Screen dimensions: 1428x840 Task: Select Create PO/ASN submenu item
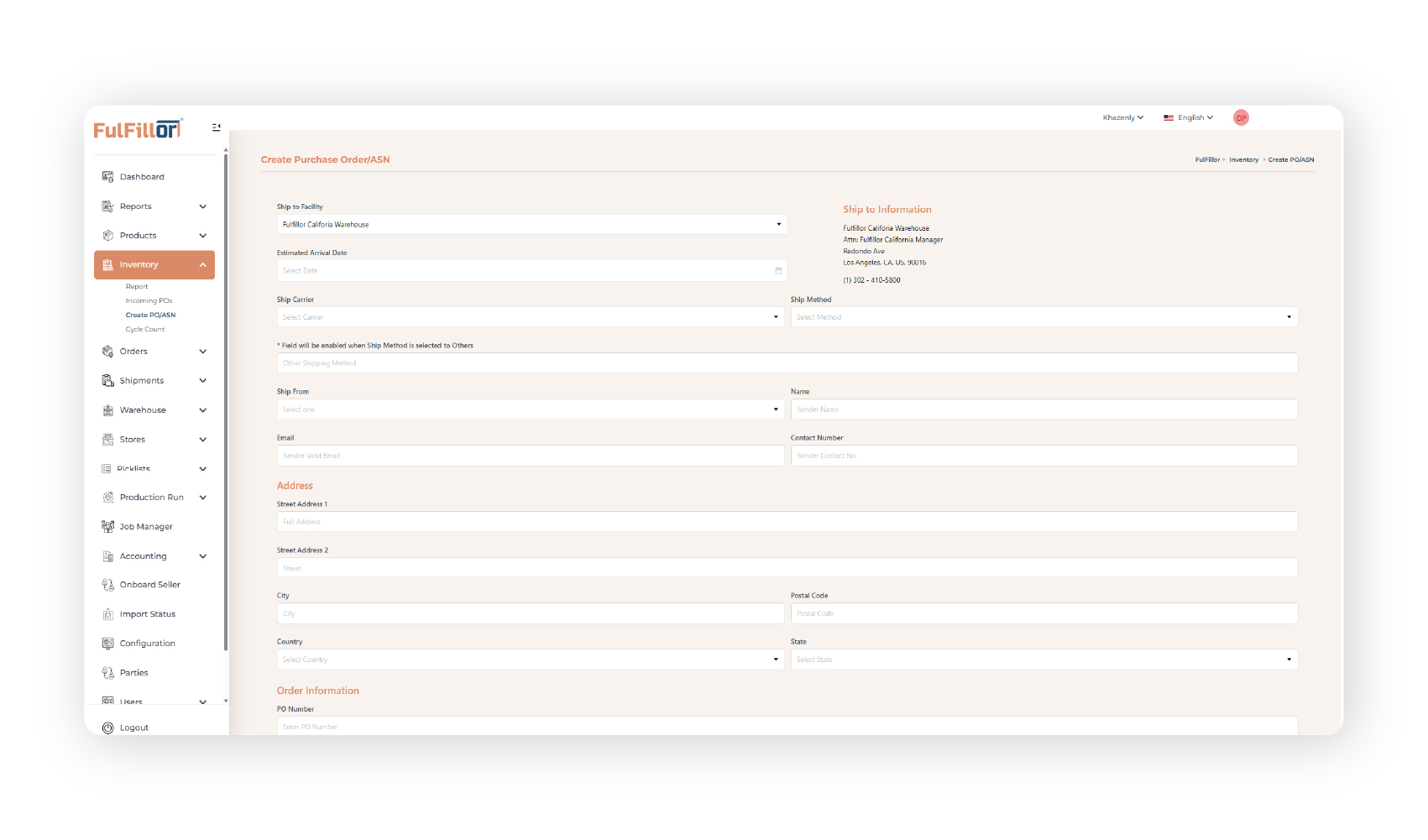pyautogui.click(x=150, y=316)
